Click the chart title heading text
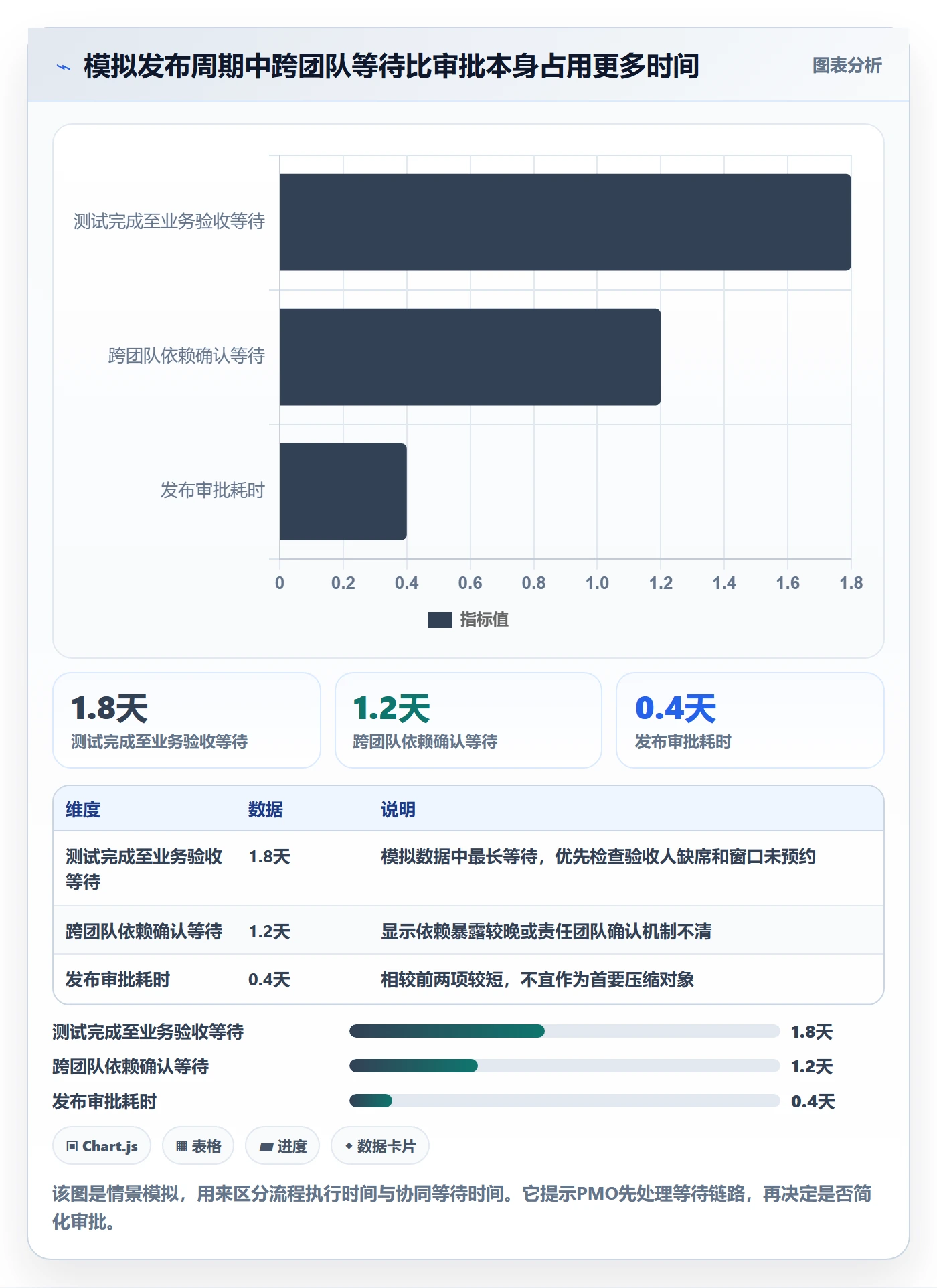 [x=392, y=66]
